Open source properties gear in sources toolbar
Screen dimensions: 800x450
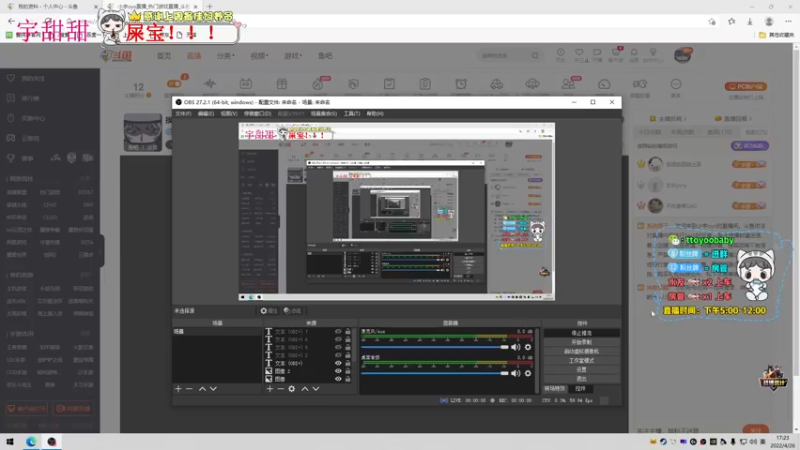coord(292,389)
